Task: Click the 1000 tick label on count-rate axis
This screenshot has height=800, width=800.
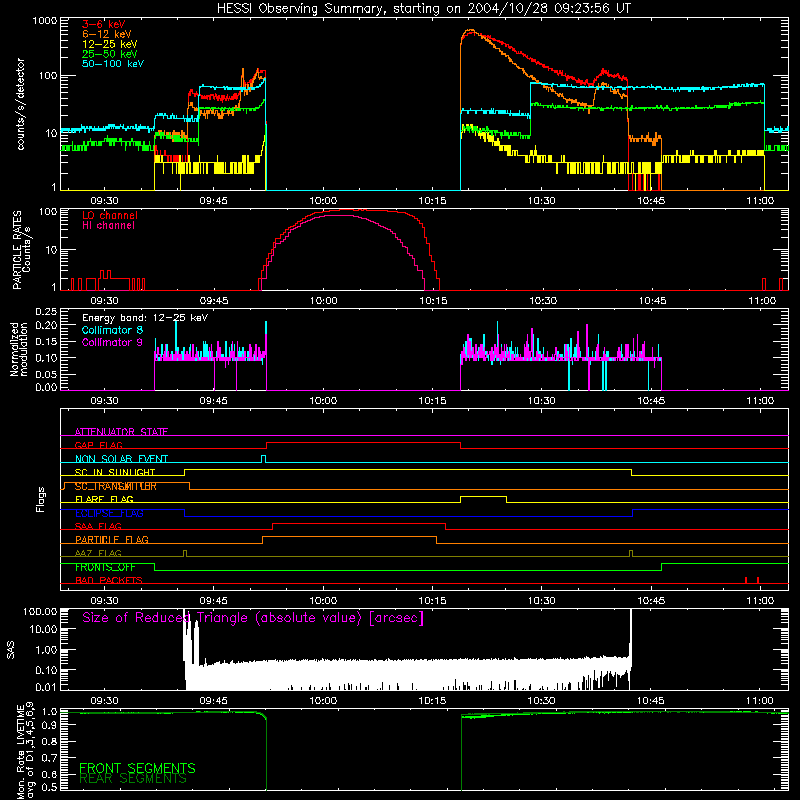Action: pos(44,21)
